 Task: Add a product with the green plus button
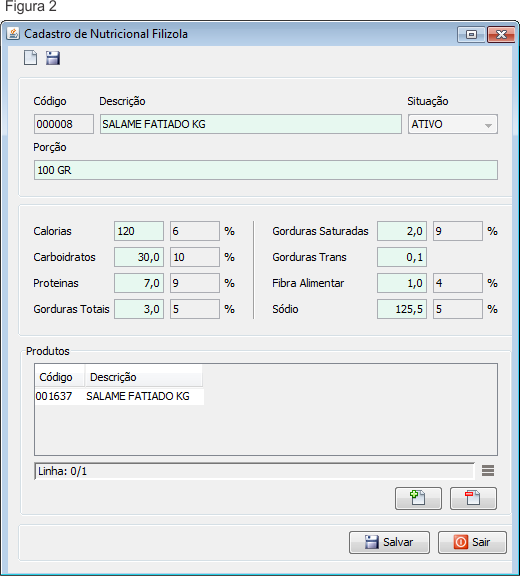(x=418, y=498)
